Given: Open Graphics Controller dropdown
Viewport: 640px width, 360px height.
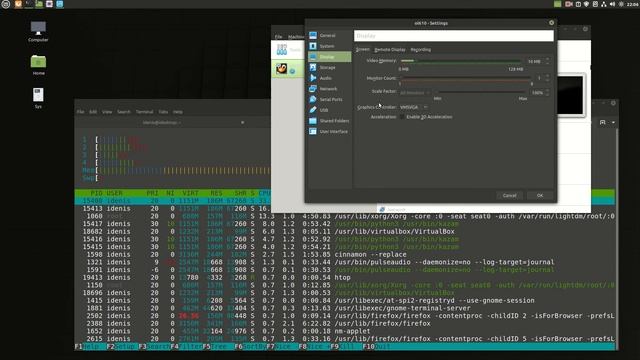Looking at the screenshot, I should pyautogui.click(x=413, y=107).
